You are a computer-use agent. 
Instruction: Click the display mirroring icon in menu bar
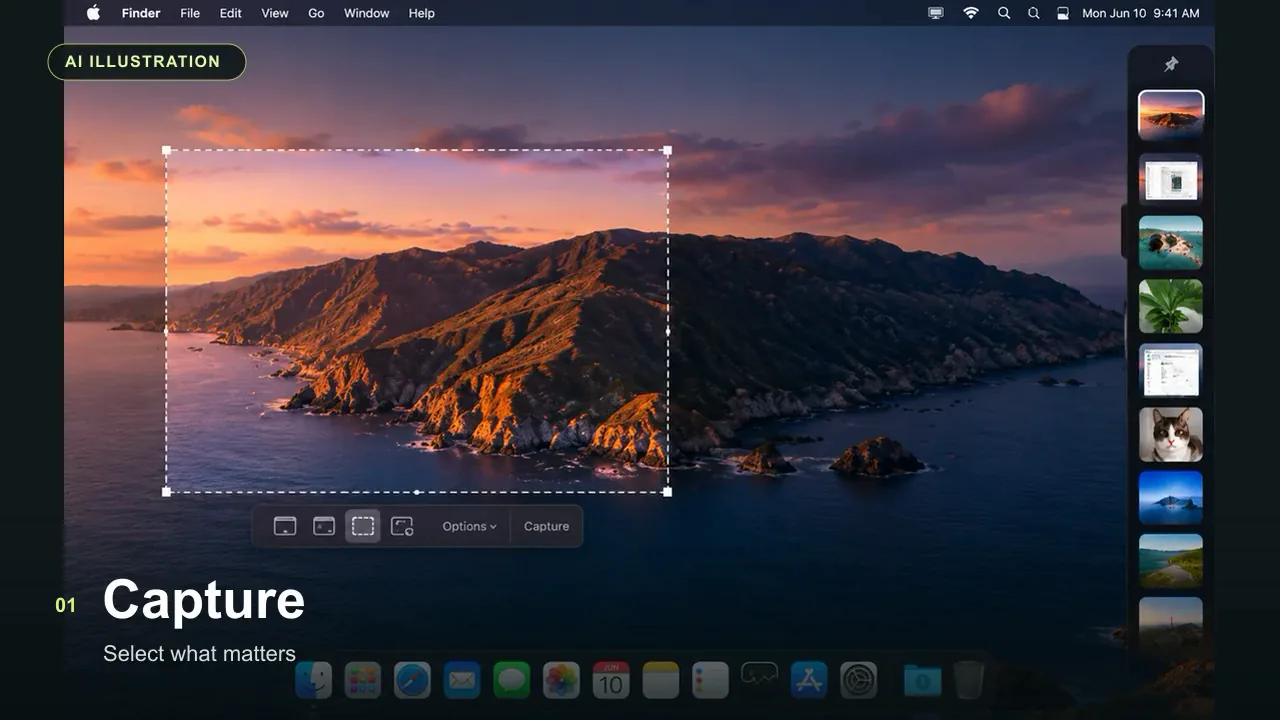tap(936, 13)
